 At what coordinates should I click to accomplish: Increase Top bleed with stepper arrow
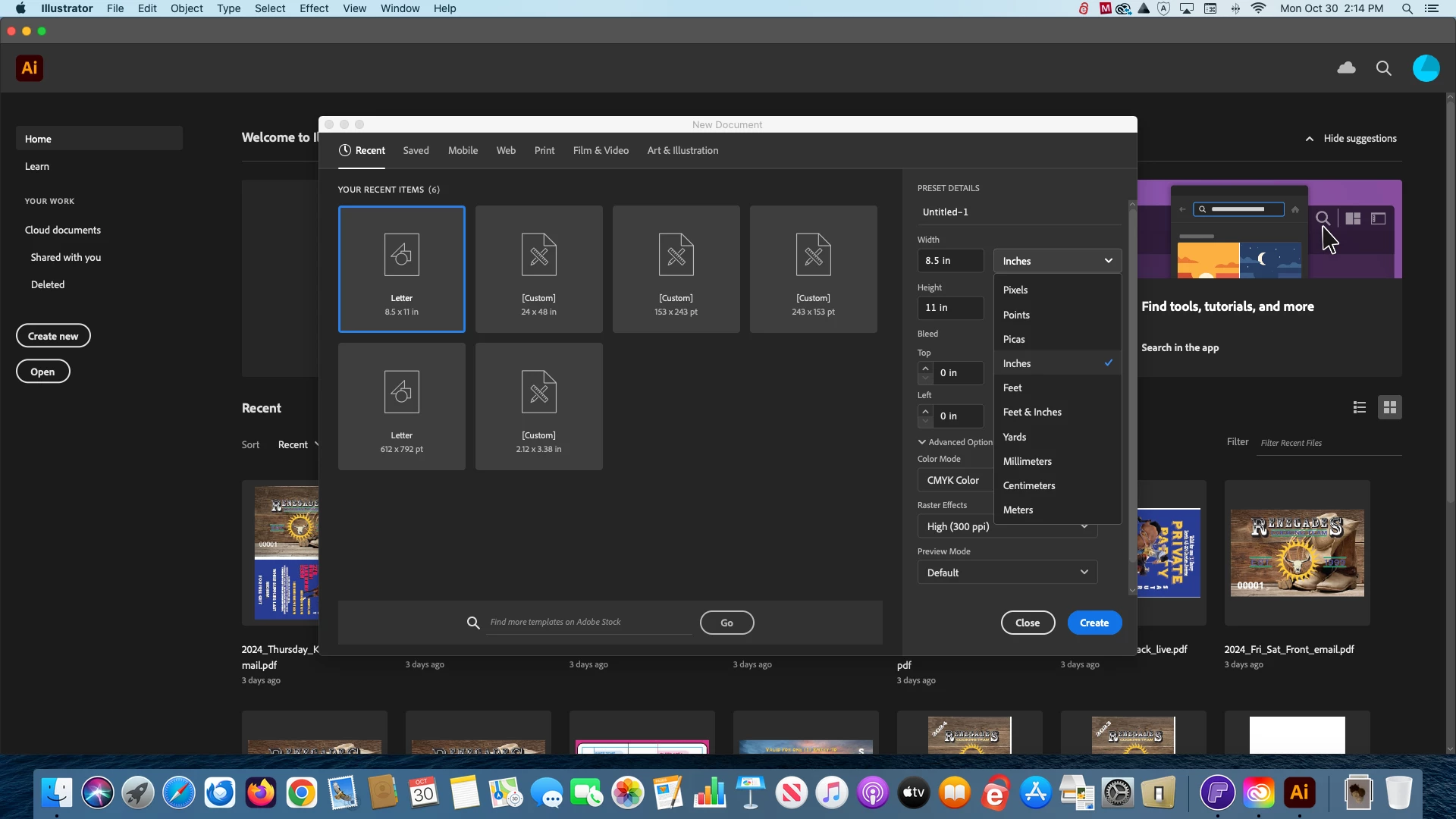925,368
